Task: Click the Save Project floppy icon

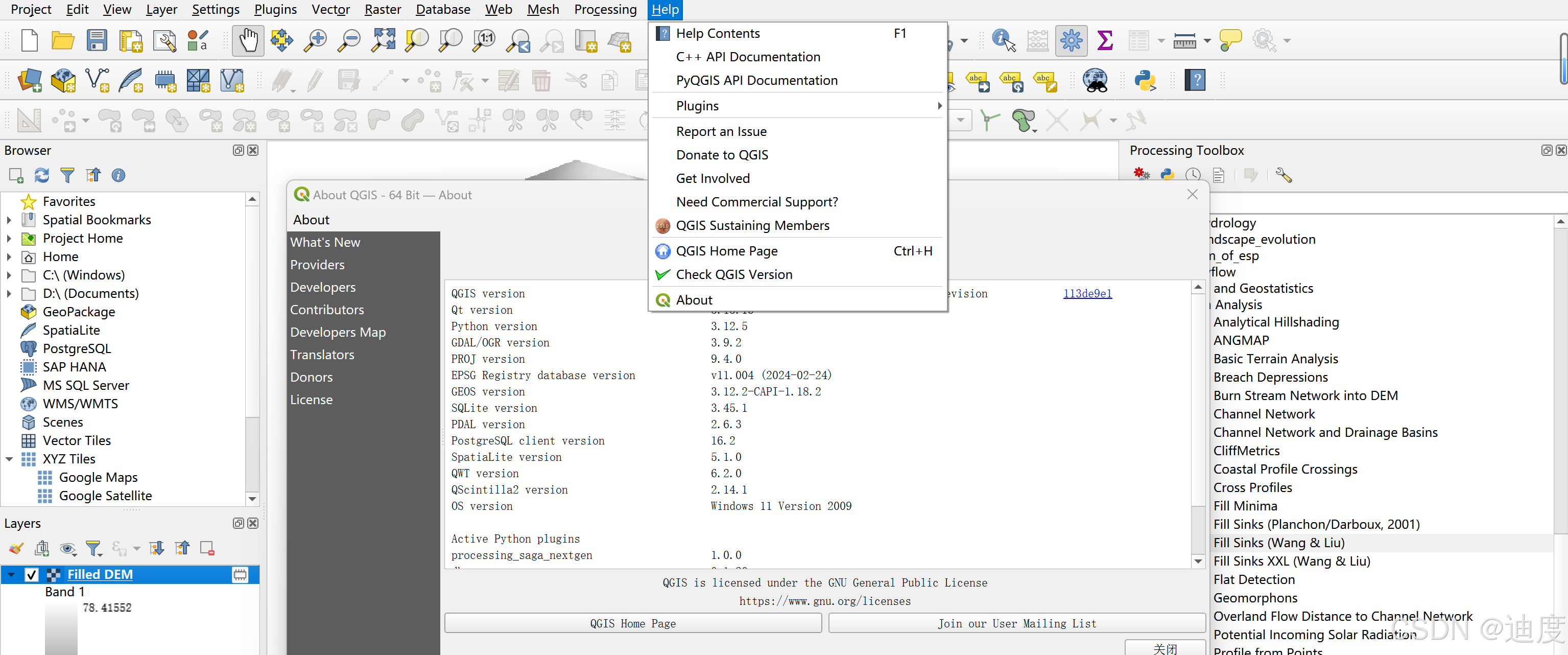Action: coord(97,41)
